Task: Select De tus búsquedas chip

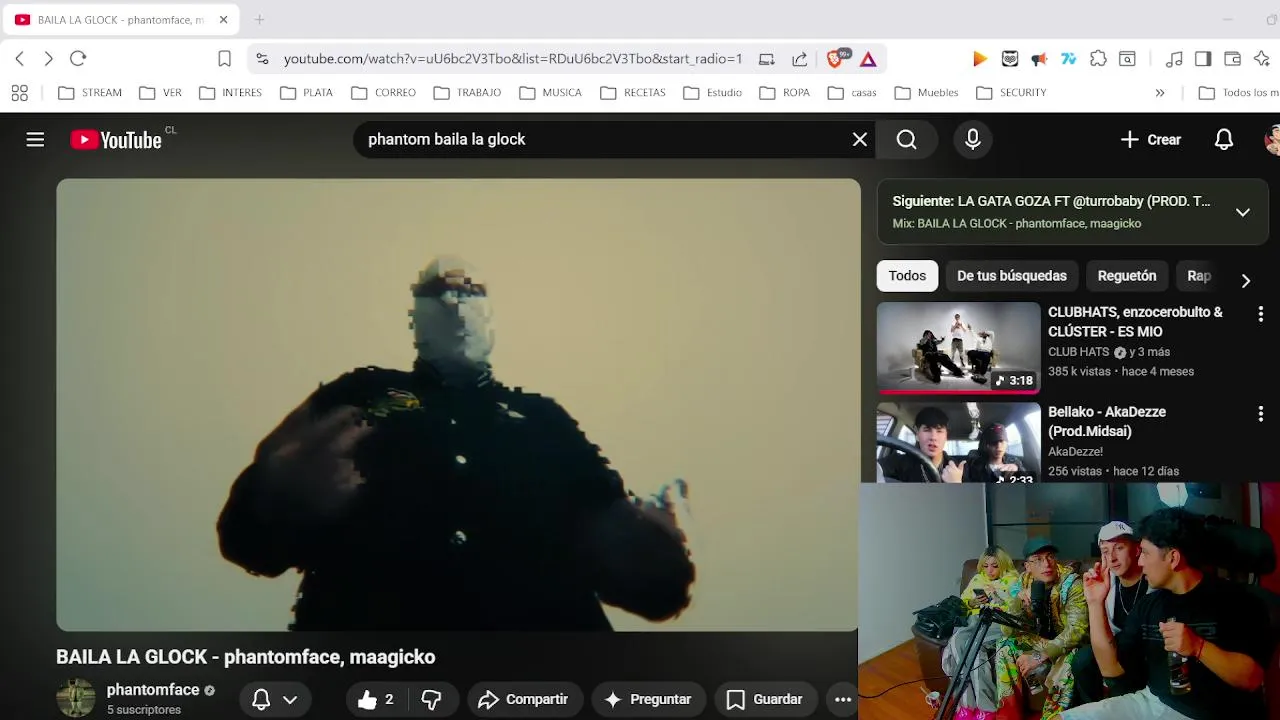Action: click(1012, 276)
